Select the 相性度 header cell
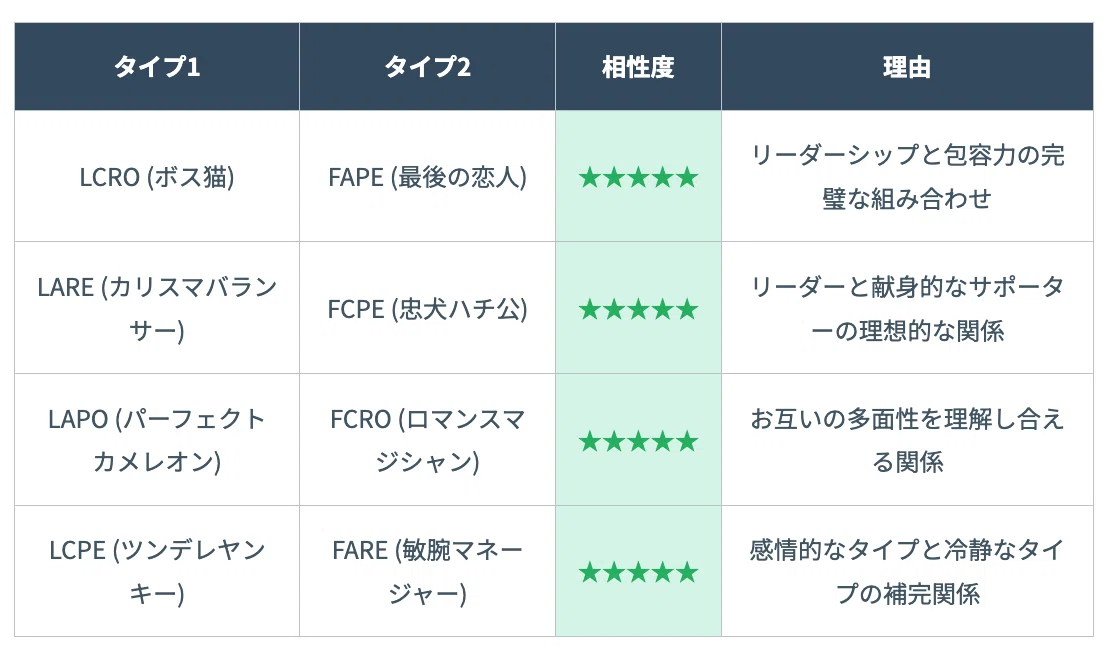Viewport: 1116px width, 648px height. pos(638,67)
